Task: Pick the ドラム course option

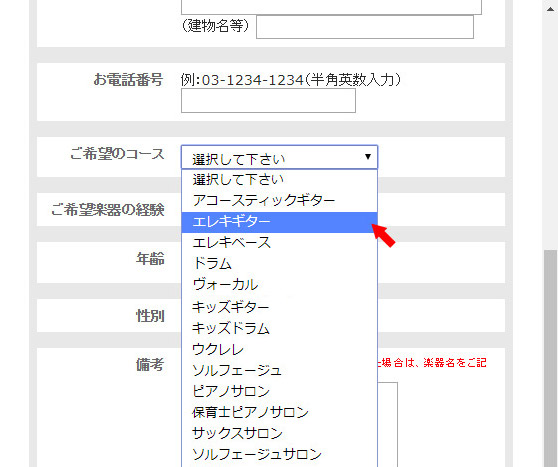Action: [x=279, y=264]
